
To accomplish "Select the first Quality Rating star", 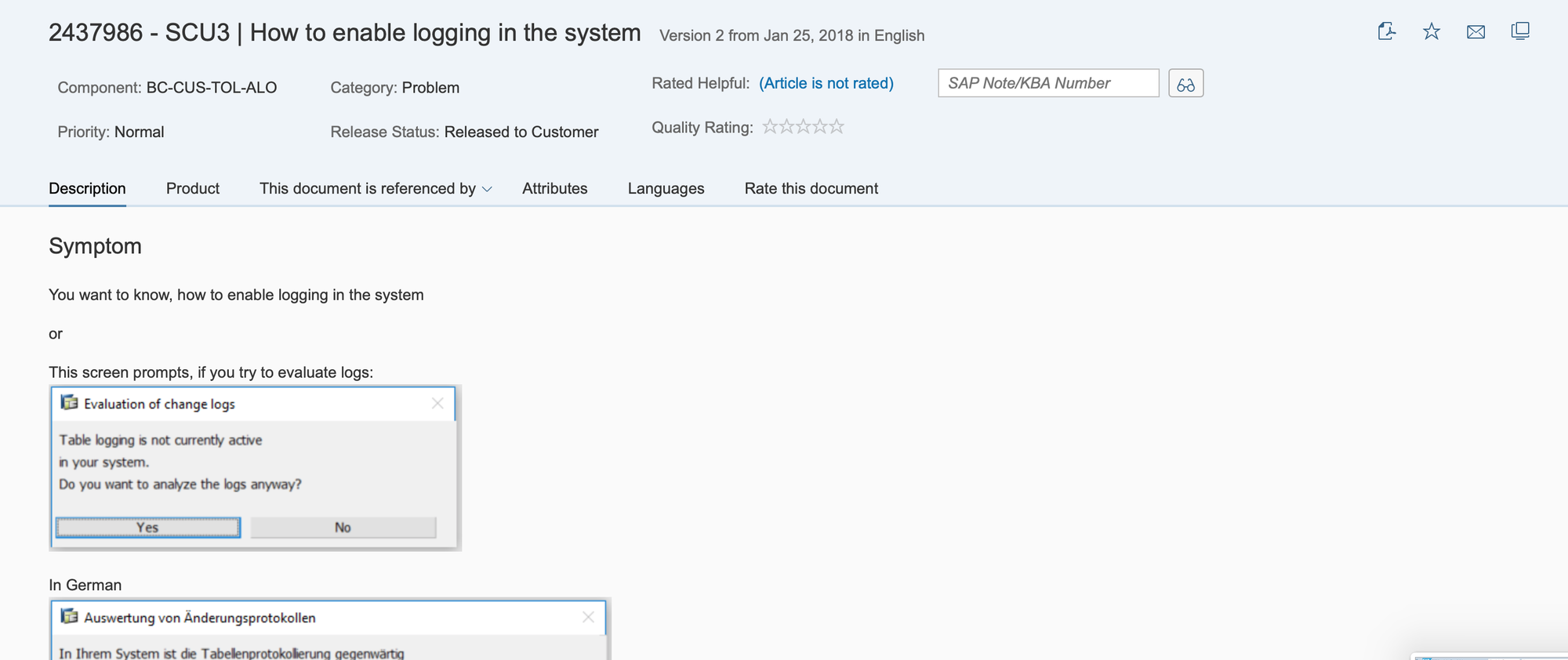I will point(770,126).
